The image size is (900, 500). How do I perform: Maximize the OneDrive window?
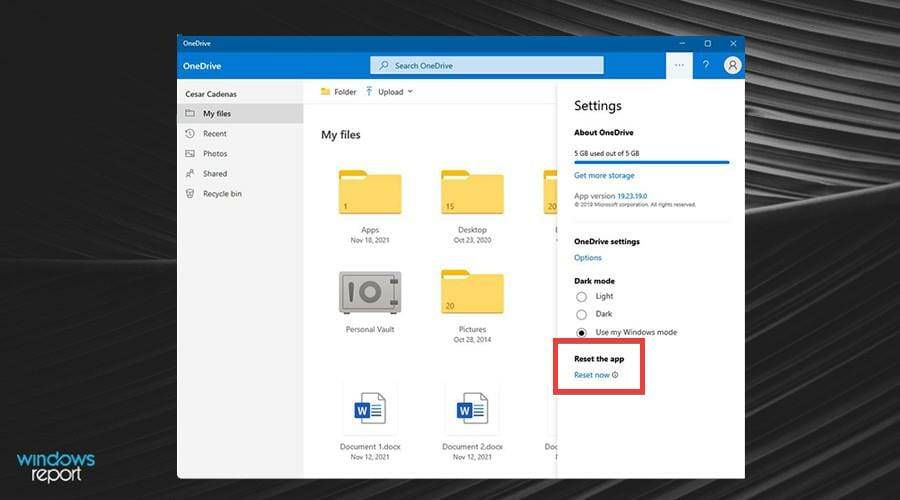click(707, 44)
